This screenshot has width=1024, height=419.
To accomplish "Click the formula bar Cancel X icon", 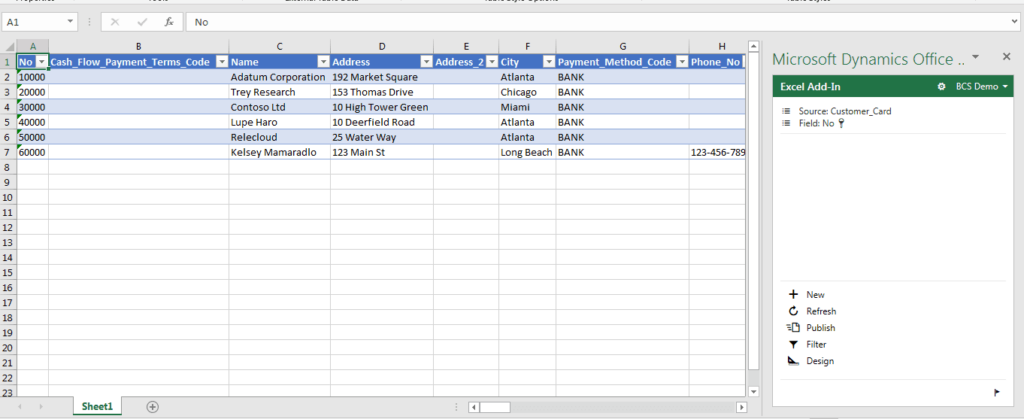I will pos(116,21).
